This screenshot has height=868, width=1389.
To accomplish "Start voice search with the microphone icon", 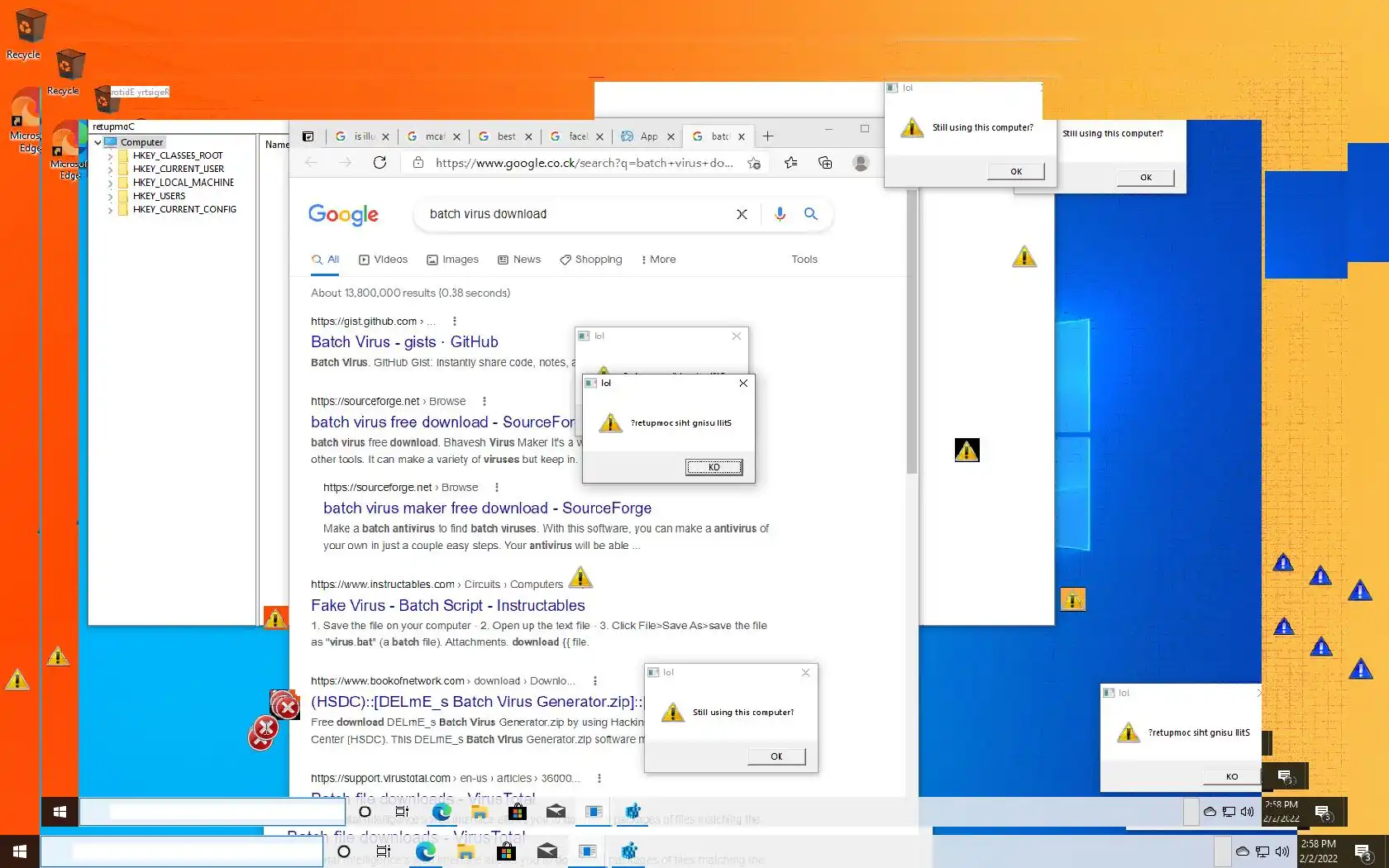I will pyautogui.click(x=780, y=214).
